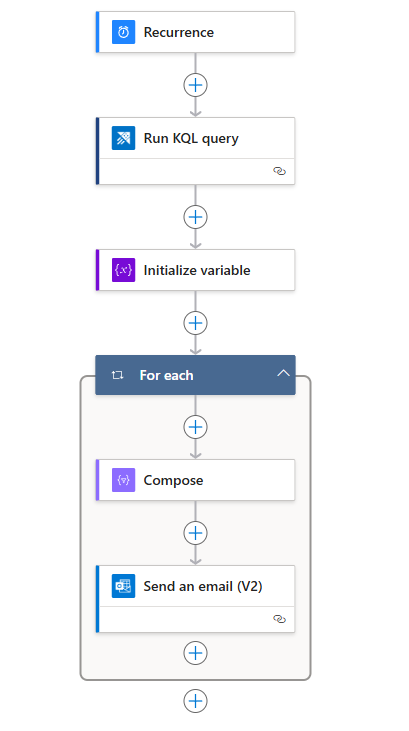Click the Run KQL query connector icon

(x=123, y=138)
